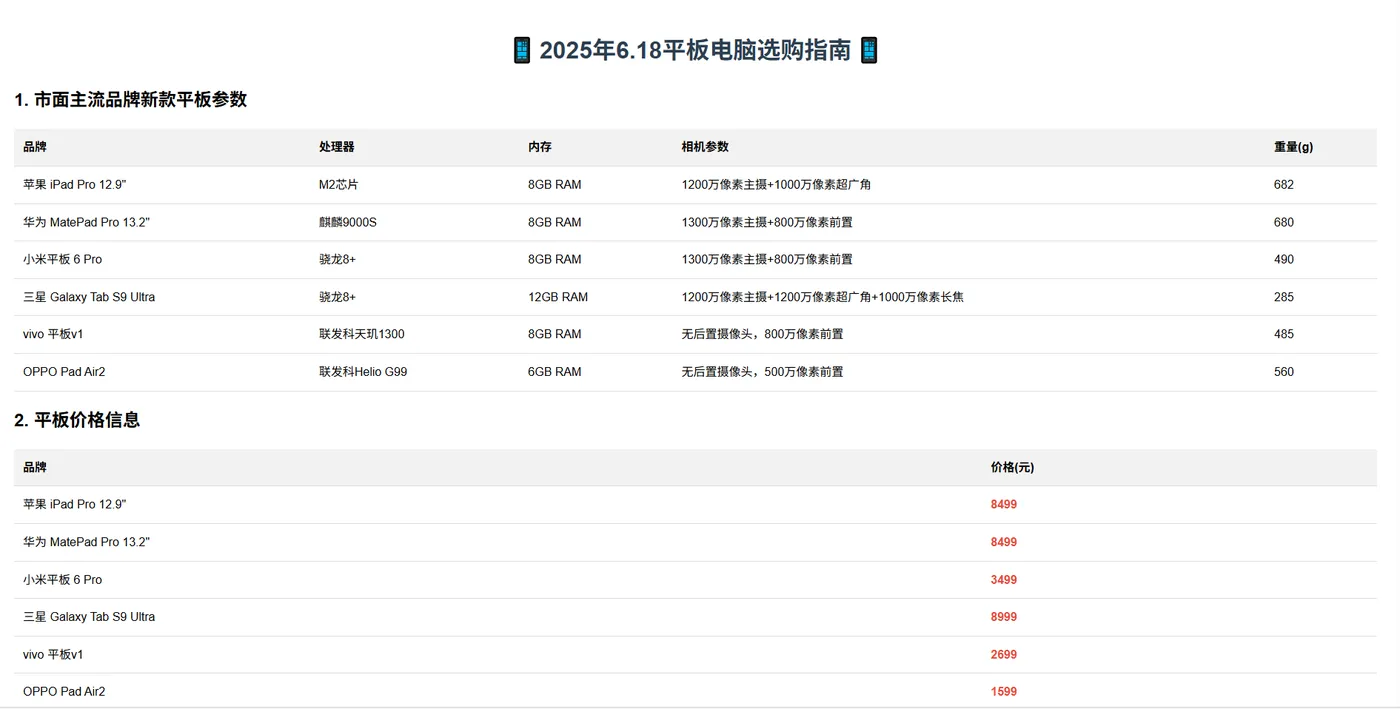Click the phone emoji before the page title
The image size is (1400, 709).
click(522, 50)
